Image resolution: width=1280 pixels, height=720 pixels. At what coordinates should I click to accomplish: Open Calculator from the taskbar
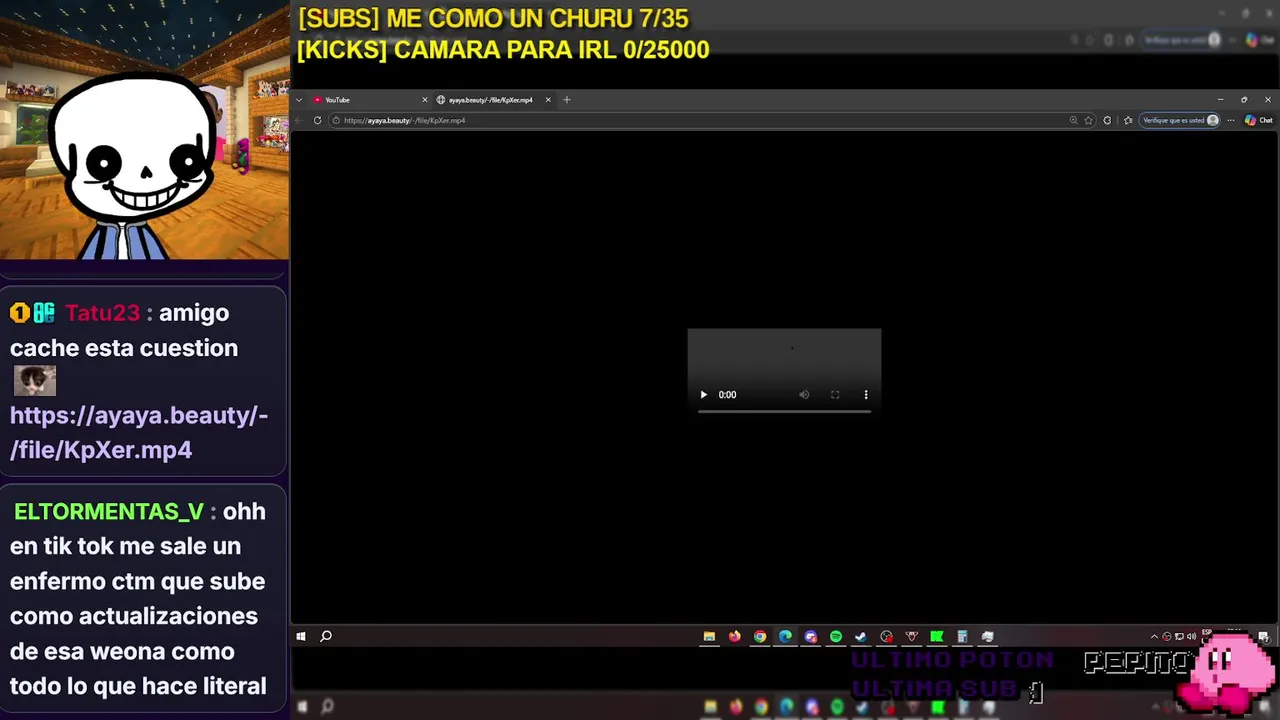tap(962, 636)
